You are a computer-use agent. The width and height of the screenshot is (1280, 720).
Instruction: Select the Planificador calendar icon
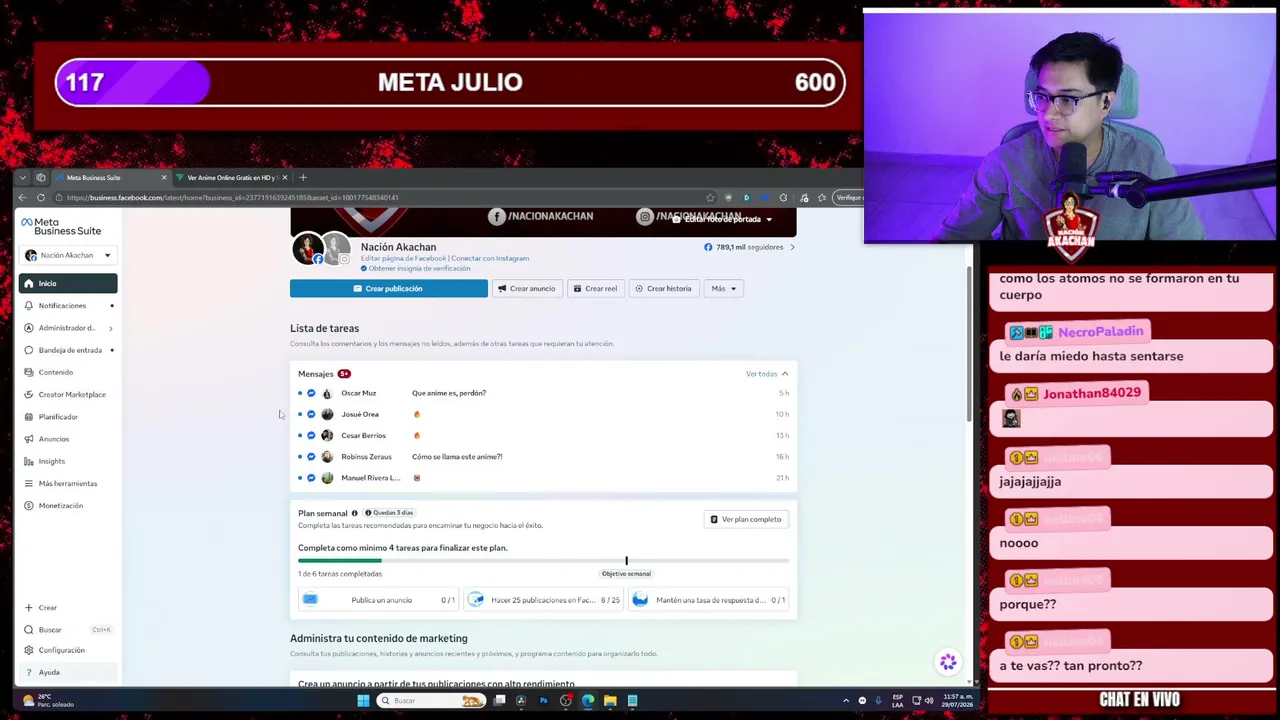[29, 417]
